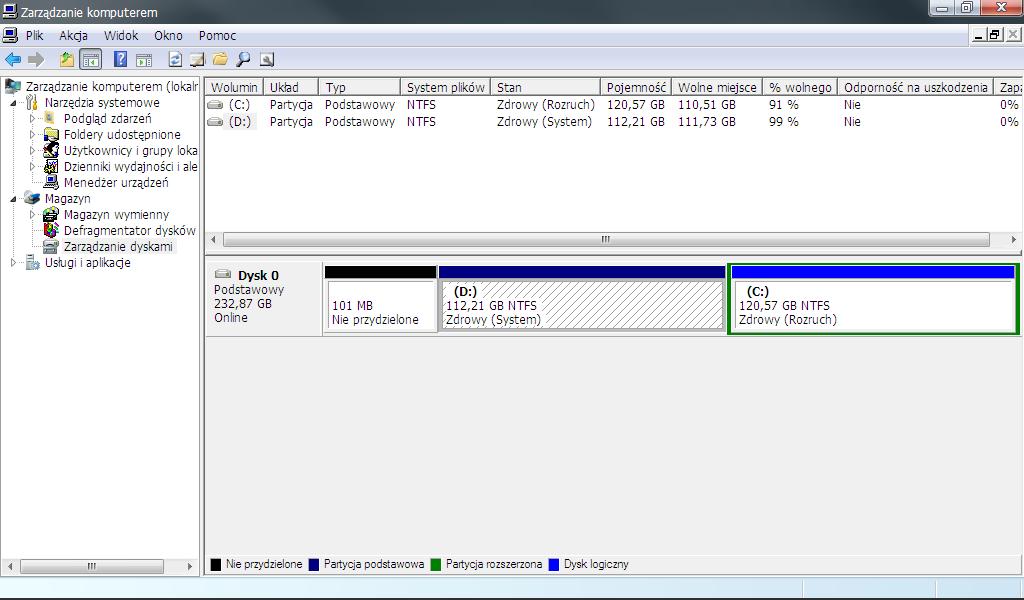Expand the Podgląd zdarzeń node
The width and height of the screenshot is (1024, 600).
(33, 119)
